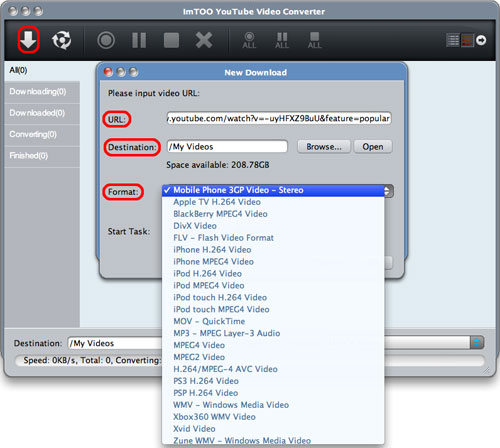This screenshot has width=500, height=448.
Task: Click the Open button
Action: [373, 147]
